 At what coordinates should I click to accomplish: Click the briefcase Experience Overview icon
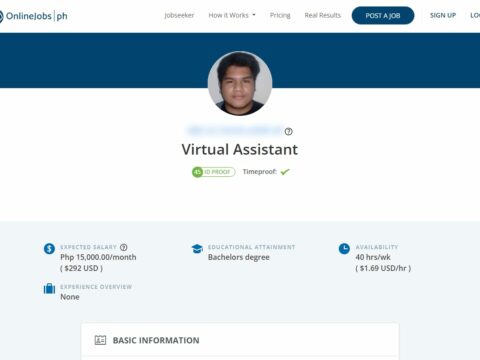point(49,289)
